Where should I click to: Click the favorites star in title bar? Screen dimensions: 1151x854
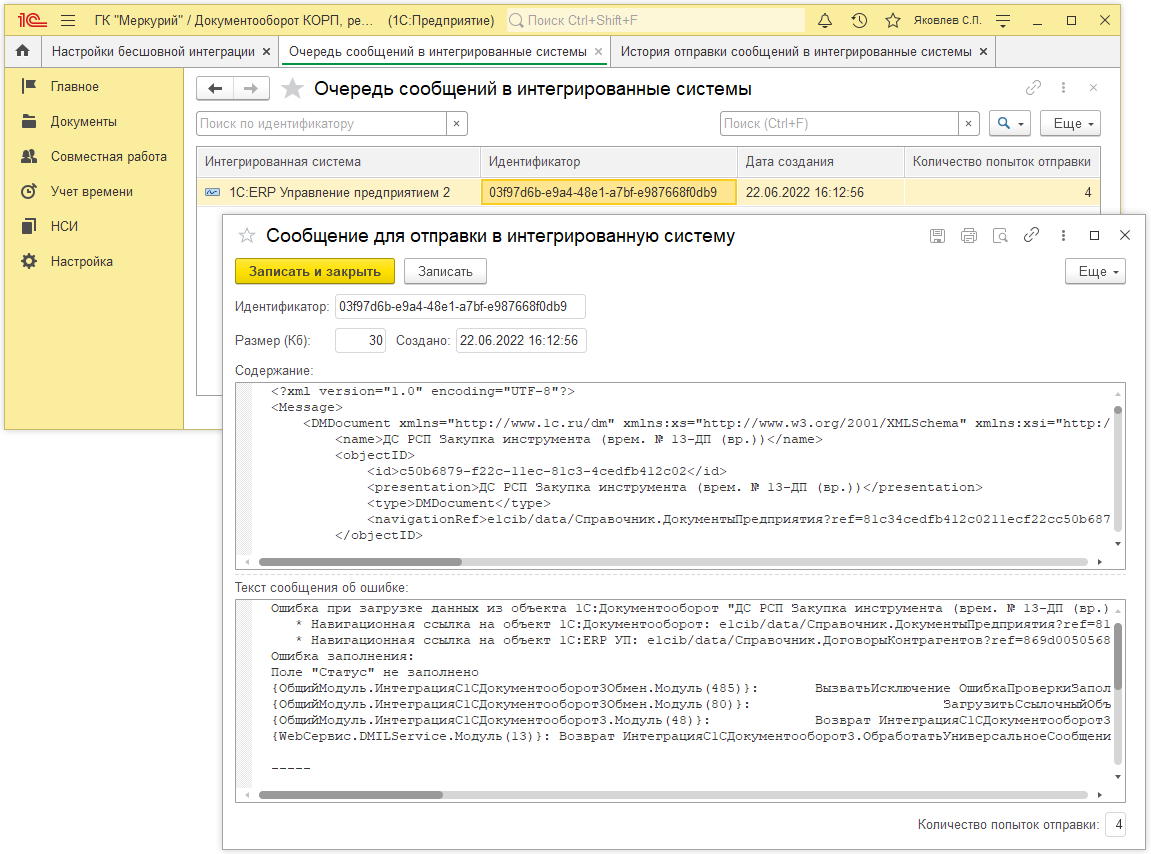pos(893,20)
